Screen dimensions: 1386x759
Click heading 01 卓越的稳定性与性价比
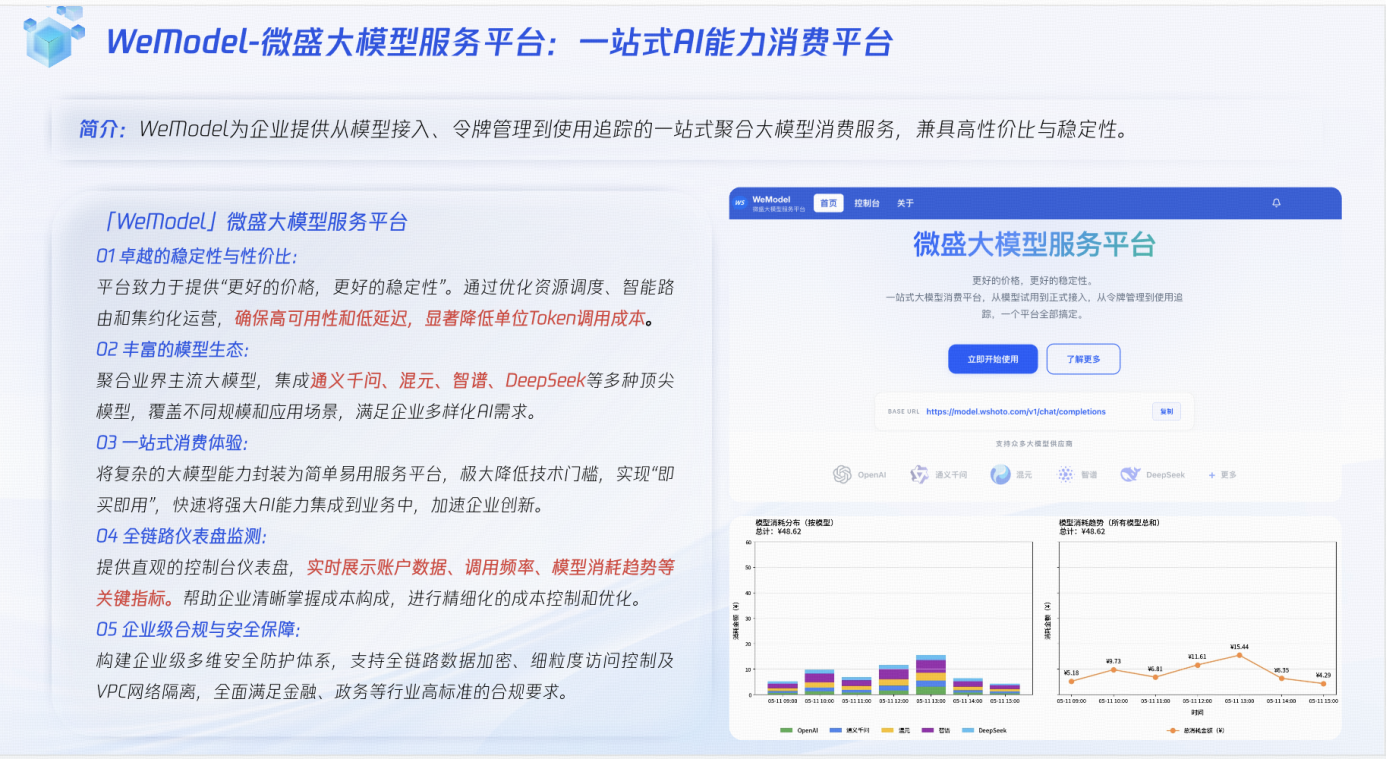pos(196,256)
